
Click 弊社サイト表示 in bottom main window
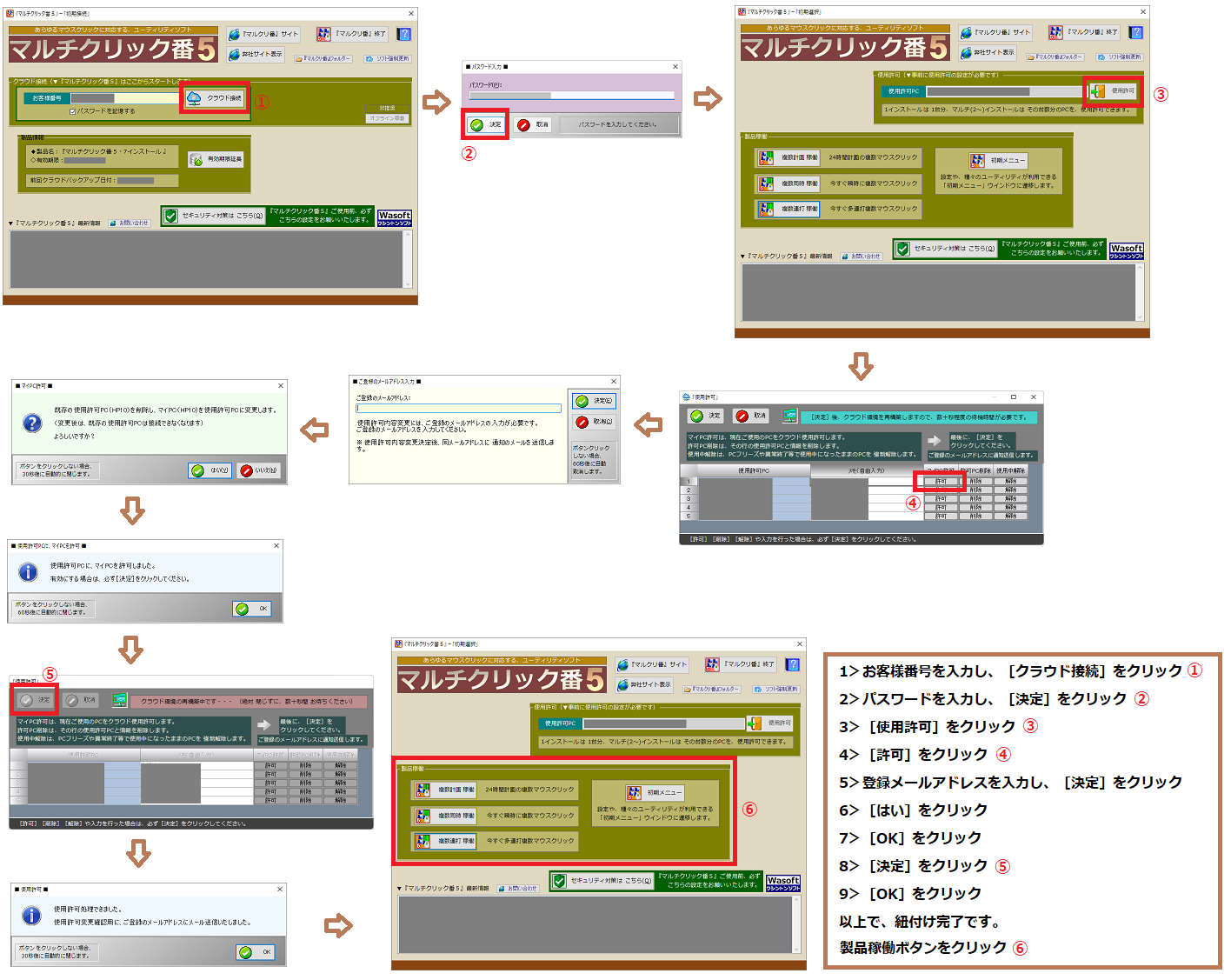coord(645,684)
